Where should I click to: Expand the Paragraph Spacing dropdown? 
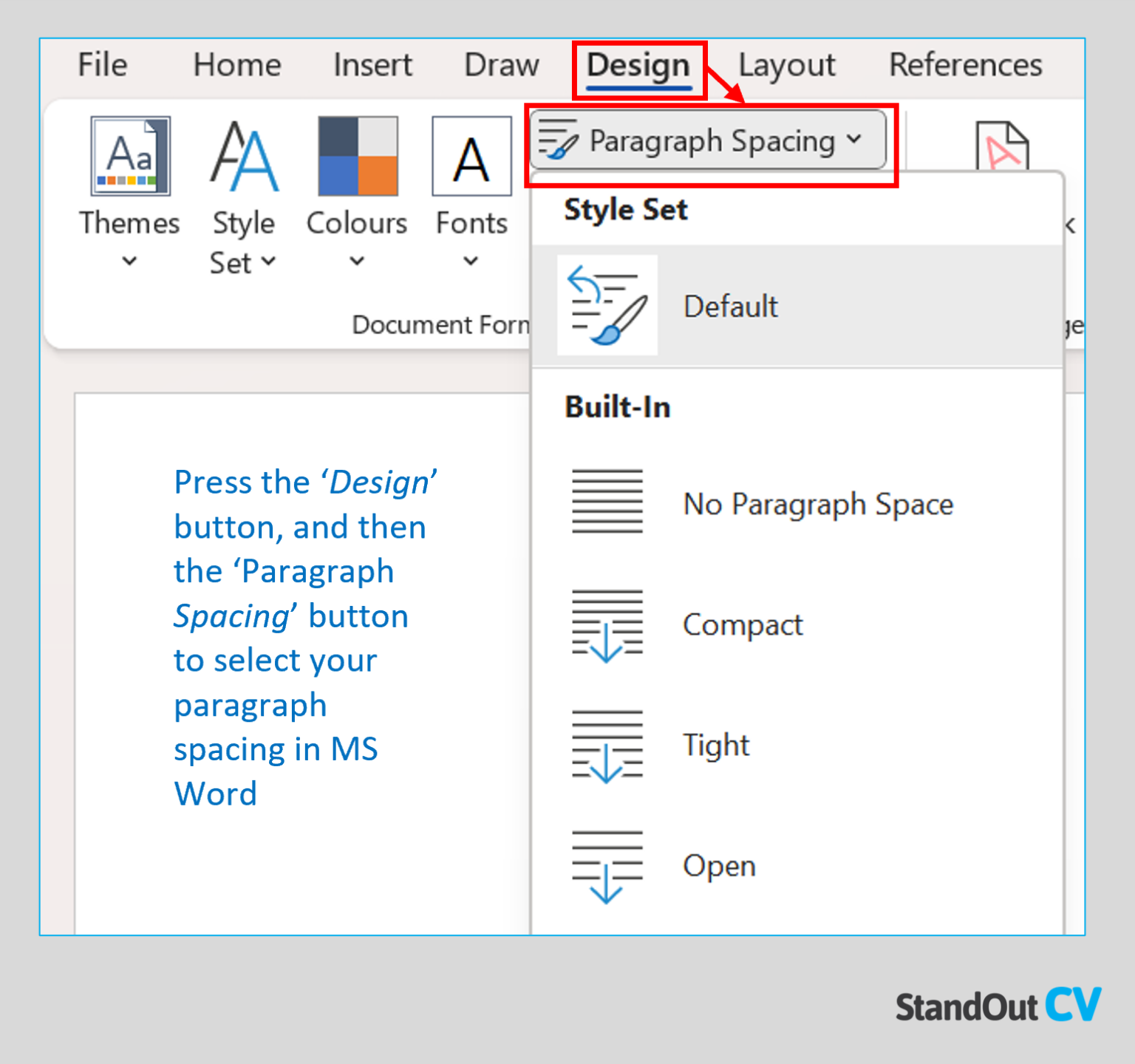(854, 139)
